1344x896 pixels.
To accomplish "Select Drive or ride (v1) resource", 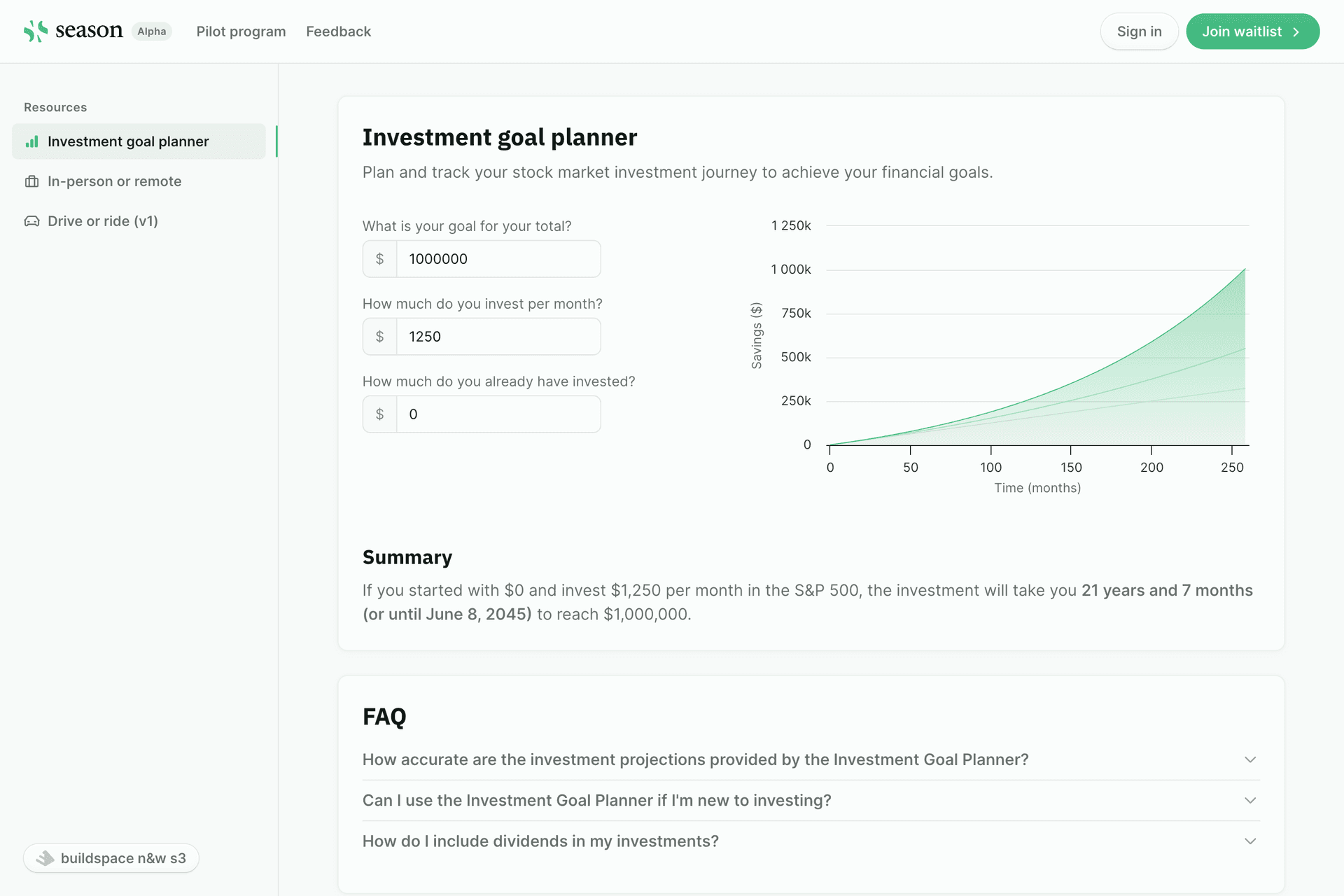I will click(x=103, y=221).
